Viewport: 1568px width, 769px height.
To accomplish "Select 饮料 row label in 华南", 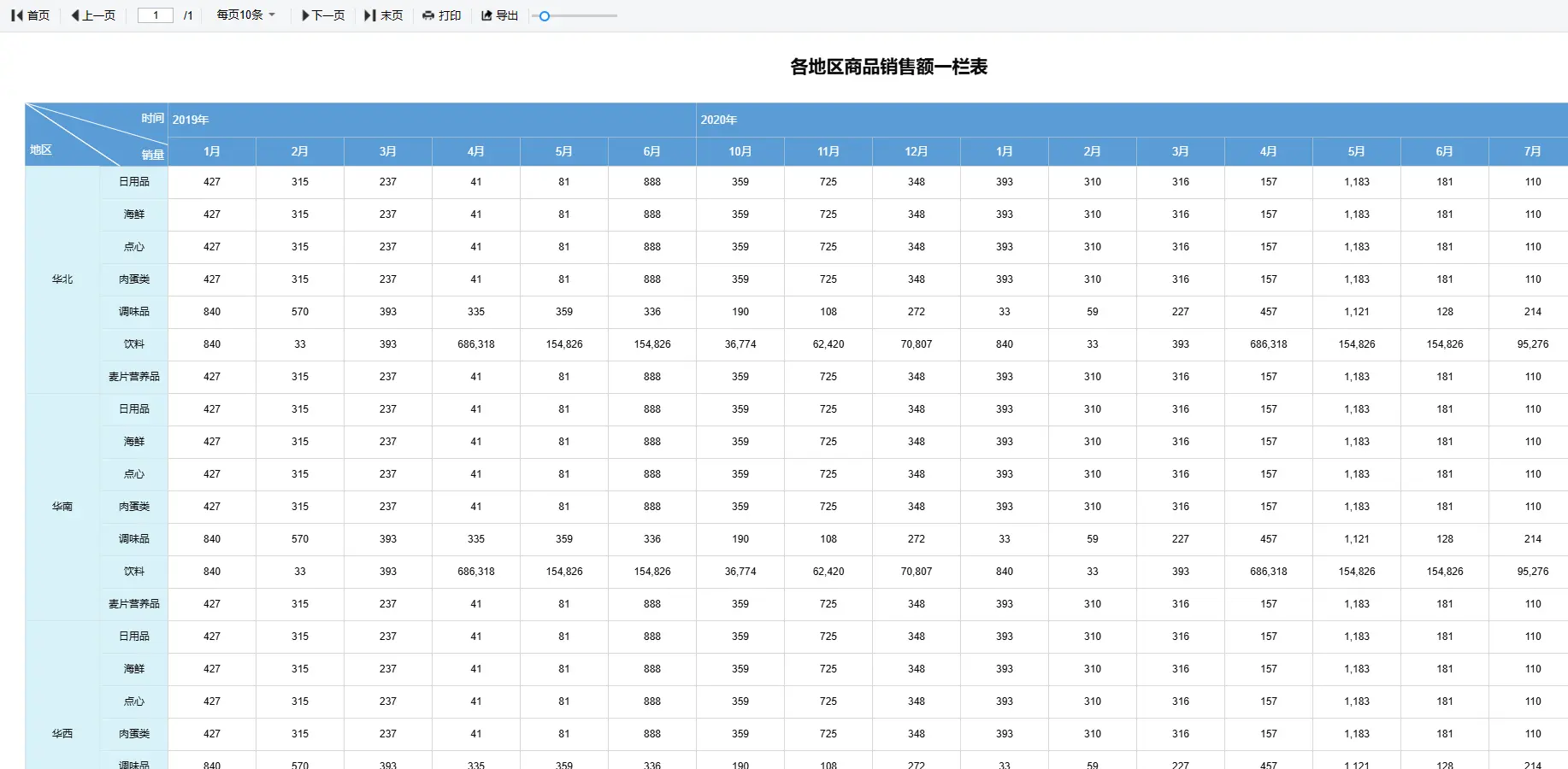I will point(134,572).
